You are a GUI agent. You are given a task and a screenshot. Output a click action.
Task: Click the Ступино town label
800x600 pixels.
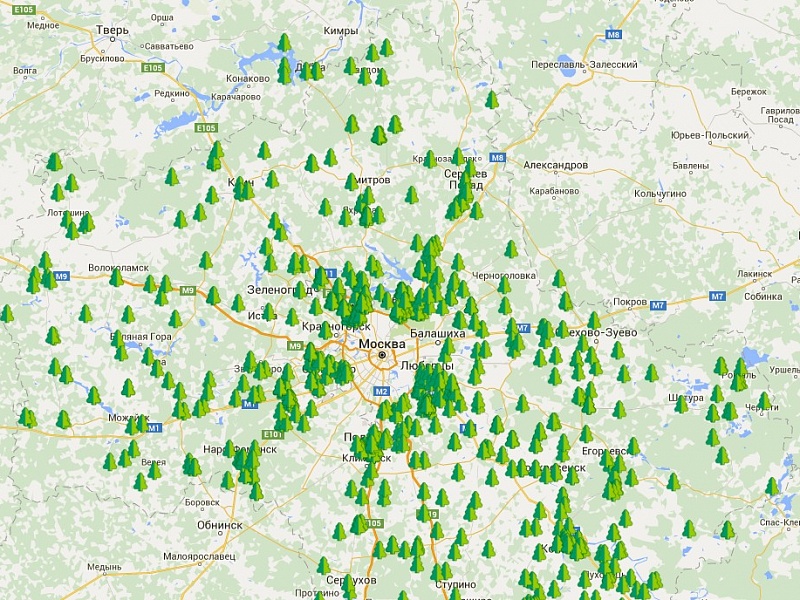(456, 584)
